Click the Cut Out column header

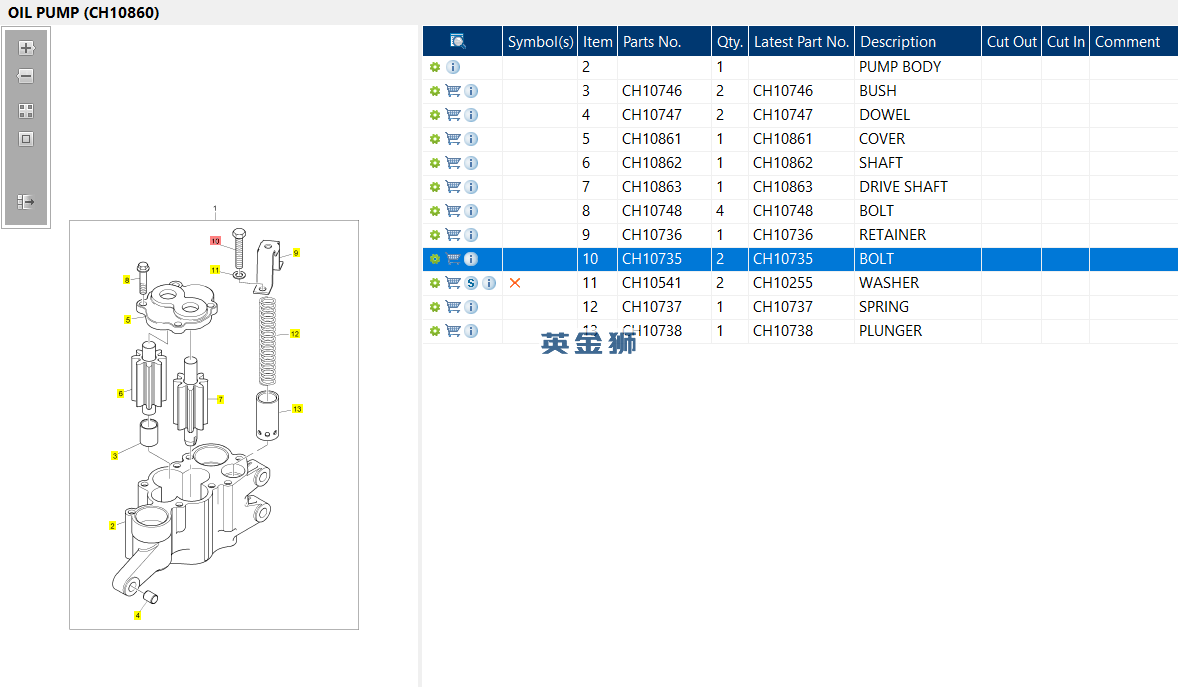[x=1011, y=41]
